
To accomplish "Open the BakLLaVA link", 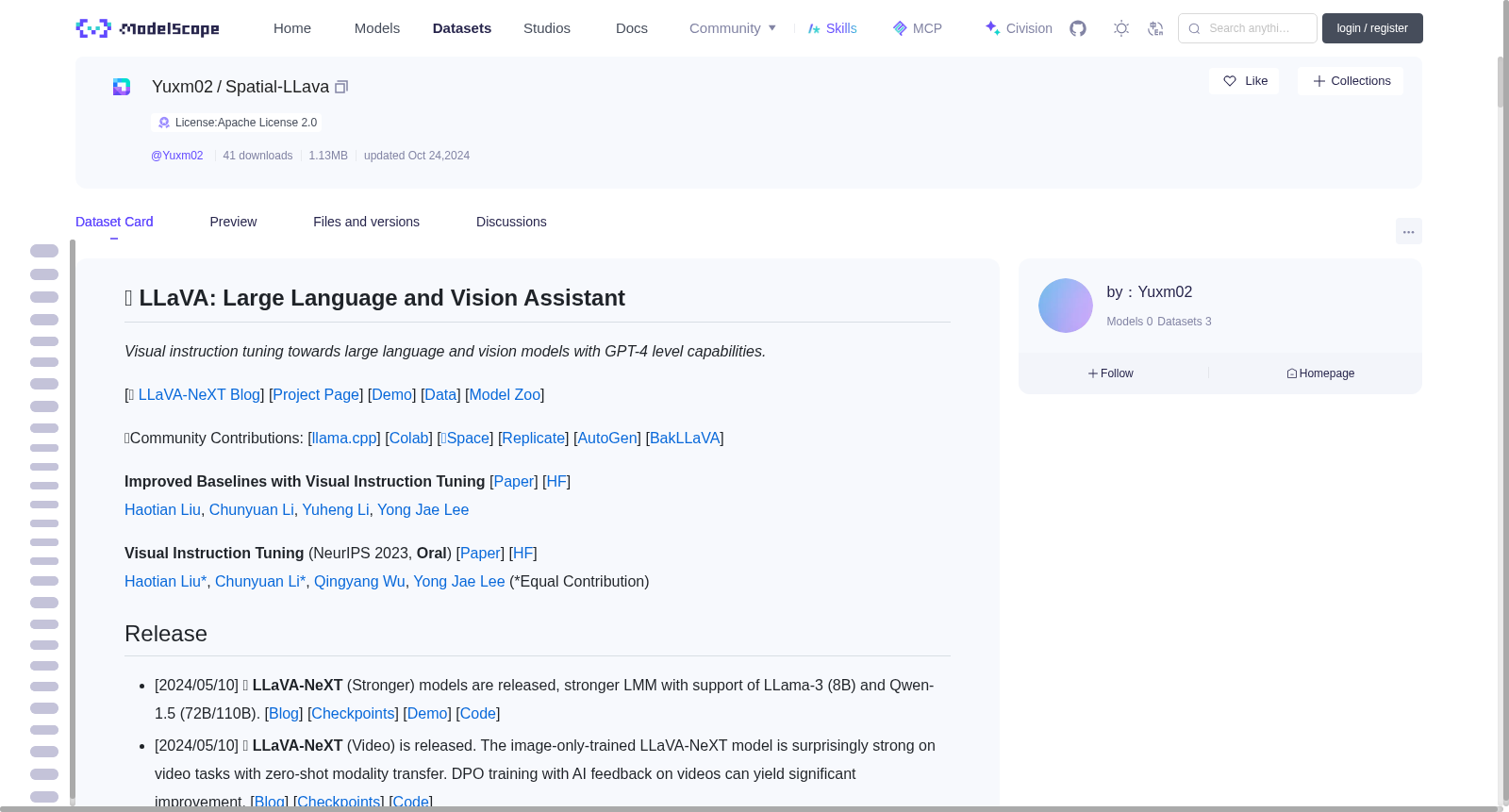I will pyautogui.click(x=685, y=439).
